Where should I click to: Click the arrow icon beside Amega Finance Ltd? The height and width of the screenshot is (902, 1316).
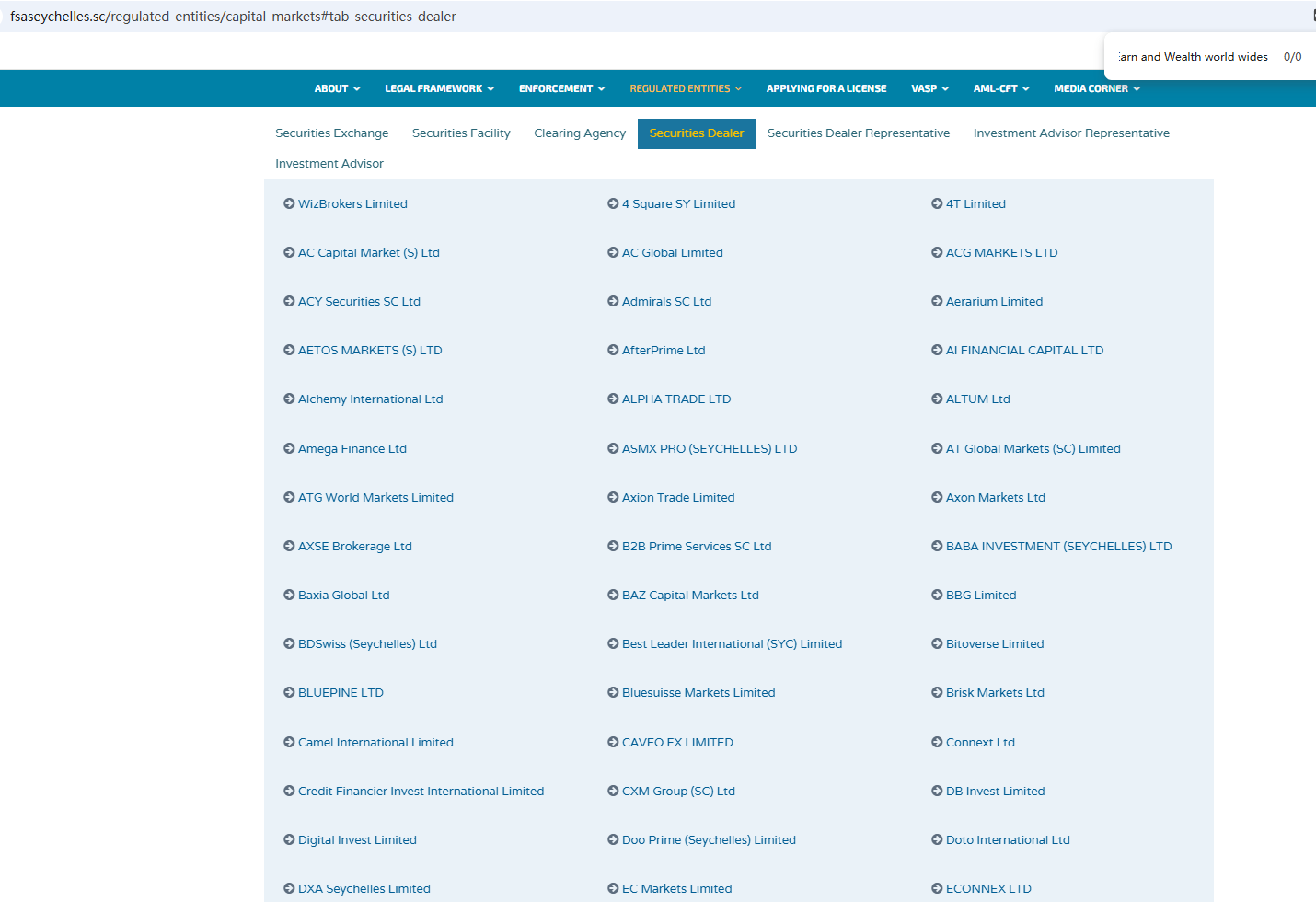point(289,448)
